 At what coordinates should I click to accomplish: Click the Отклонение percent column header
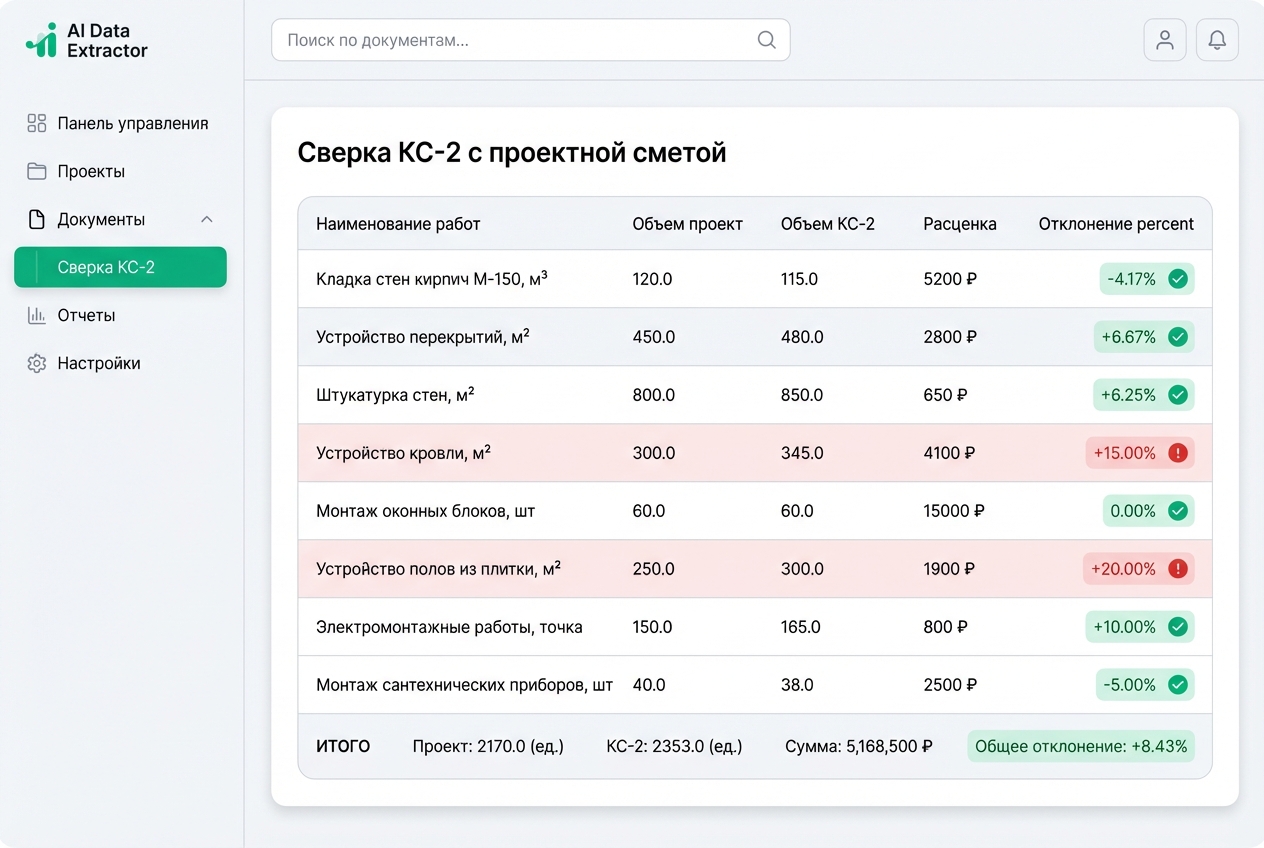coord(1115,224)
